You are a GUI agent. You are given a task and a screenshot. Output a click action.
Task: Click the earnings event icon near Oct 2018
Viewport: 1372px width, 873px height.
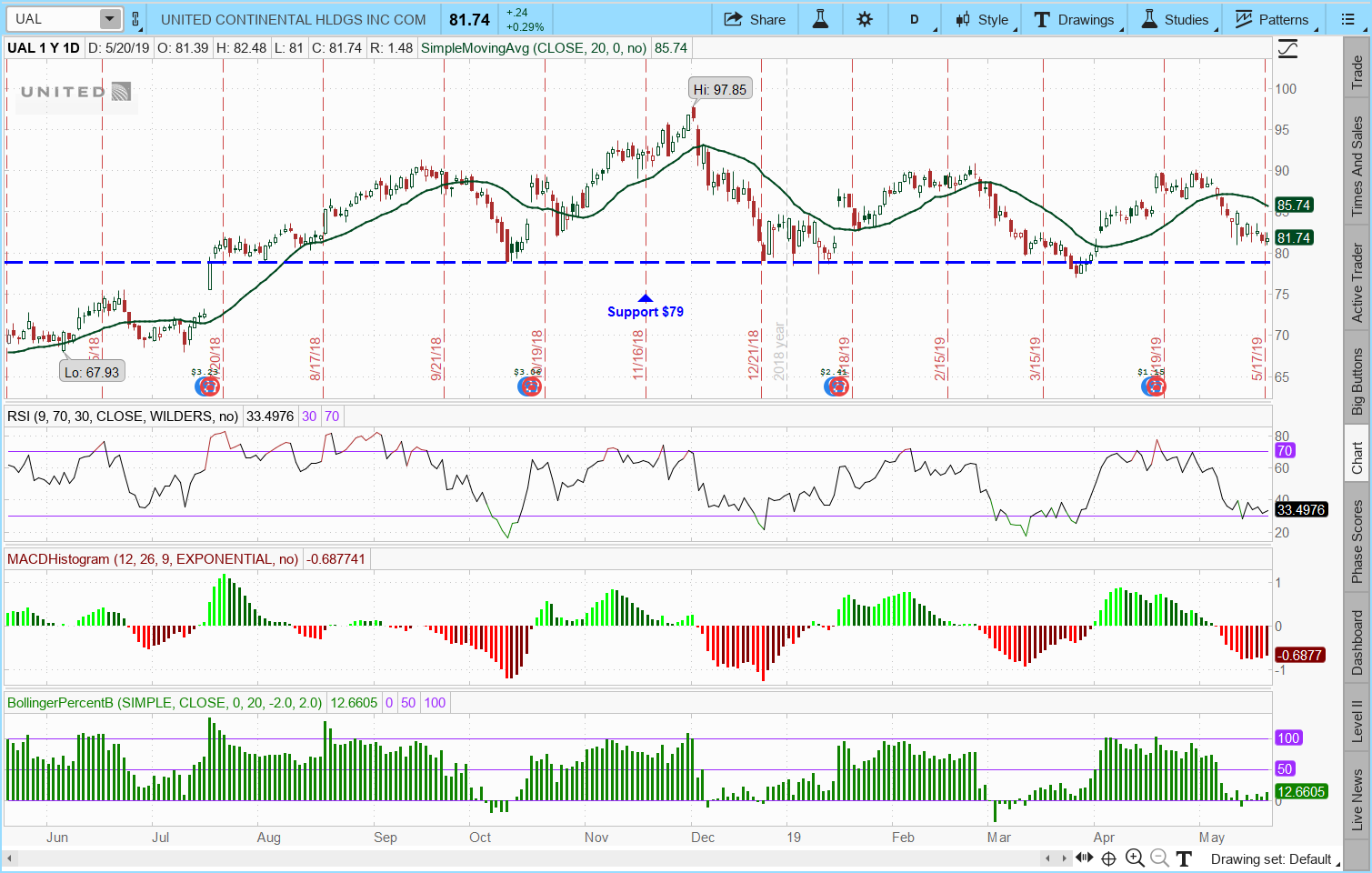[528, 386]
